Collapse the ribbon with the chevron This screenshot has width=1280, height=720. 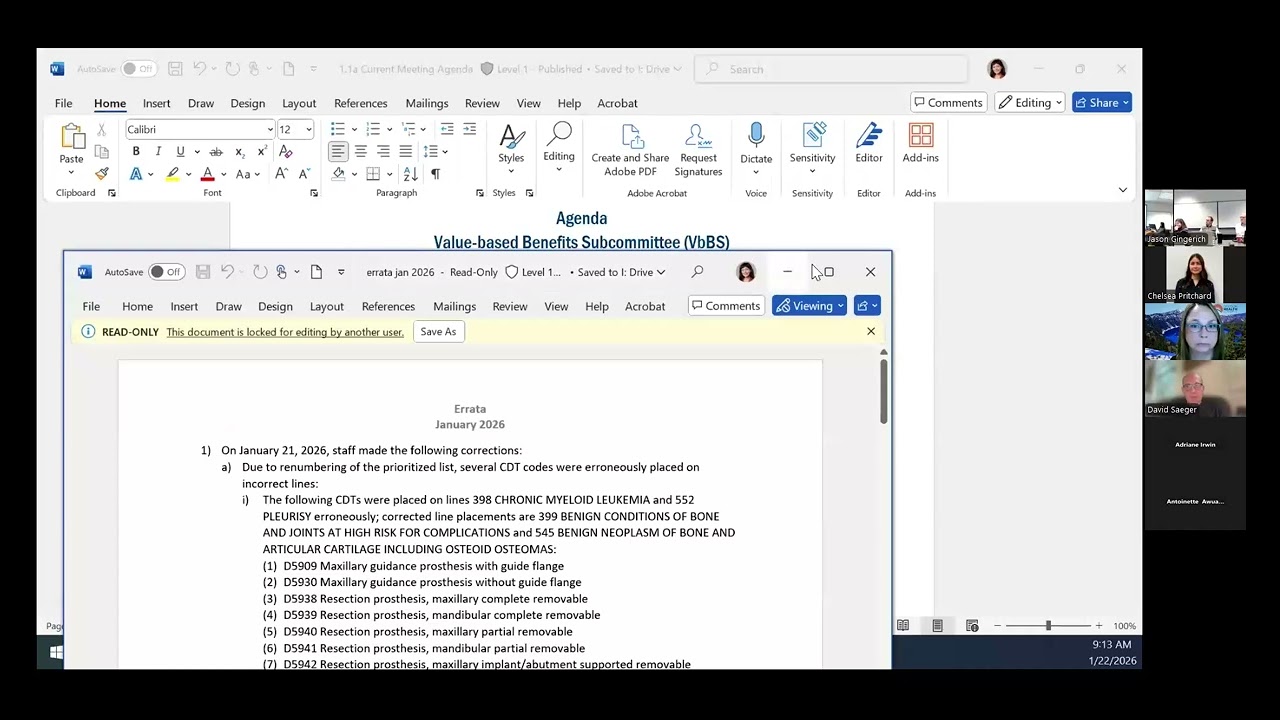click(x=1122, y=190)
